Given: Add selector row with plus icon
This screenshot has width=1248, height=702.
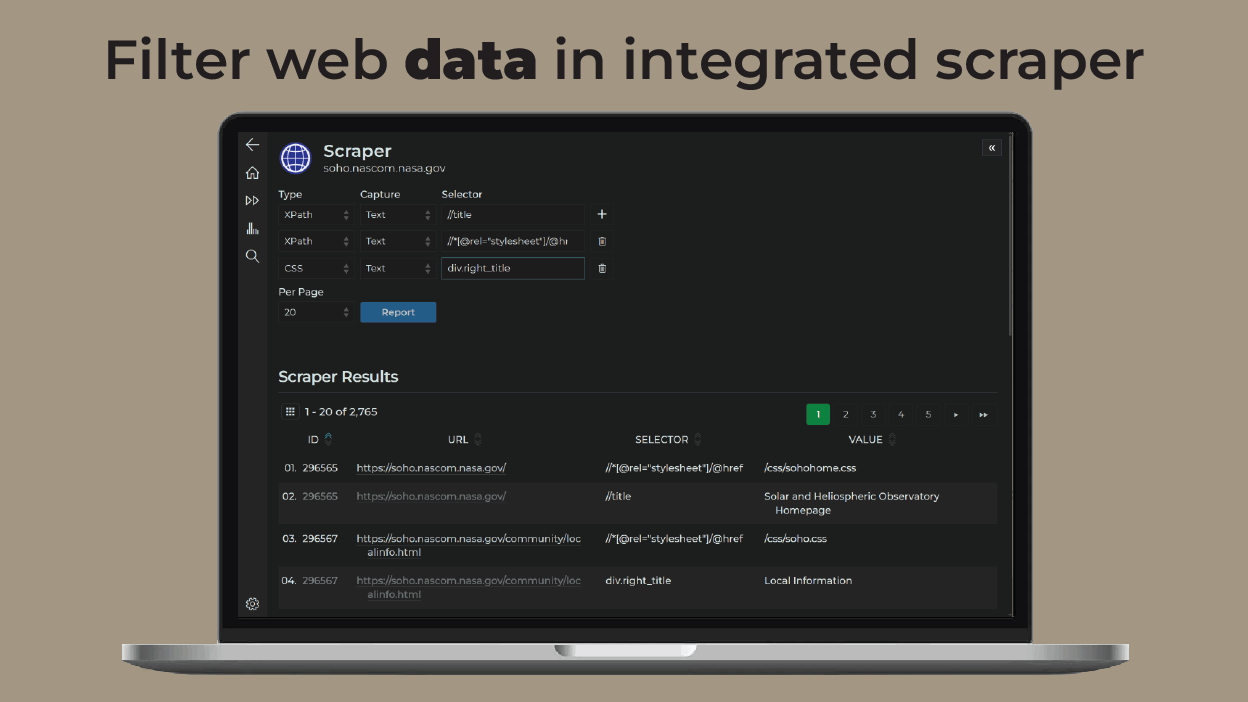Looking at the screenshot, I should click(x=602, y=214).
